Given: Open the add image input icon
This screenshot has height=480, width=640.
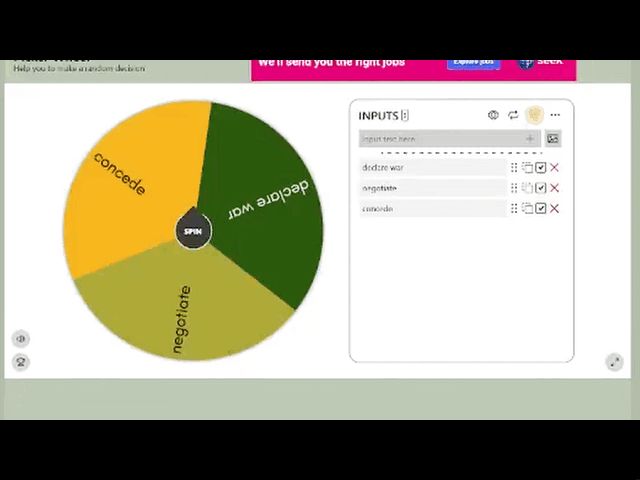Looking at the screenshot, I should coord(553,139).
